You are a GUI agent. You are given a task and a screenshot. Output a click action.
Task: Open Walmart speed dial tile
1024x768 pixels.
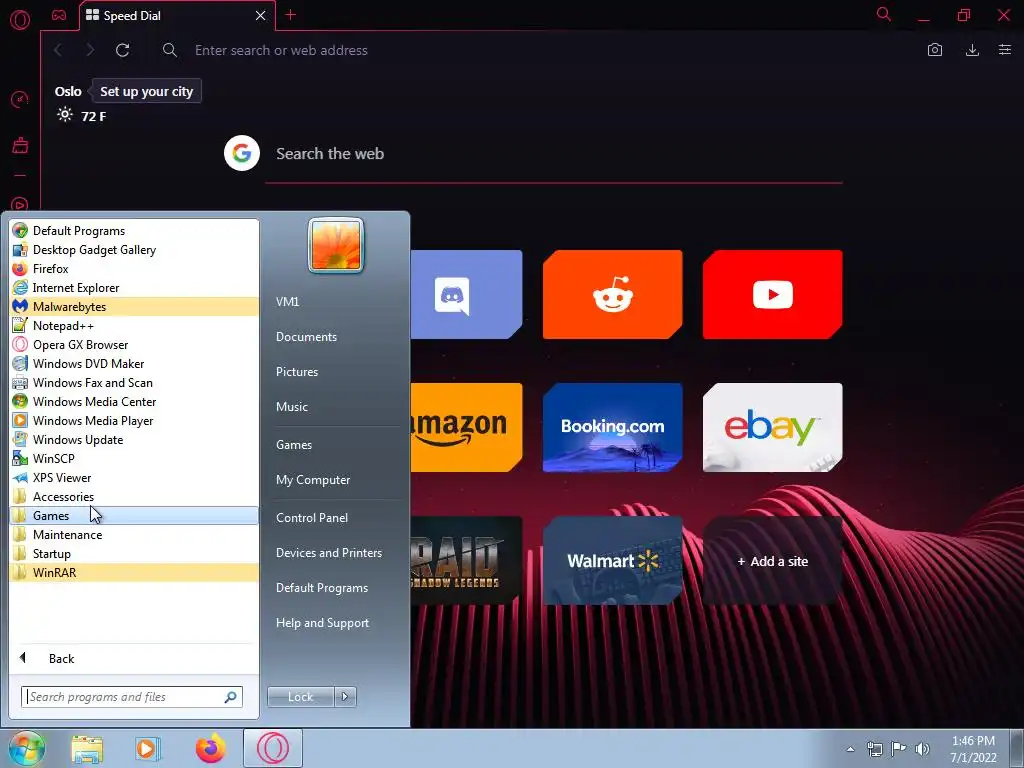coord(613,560)
